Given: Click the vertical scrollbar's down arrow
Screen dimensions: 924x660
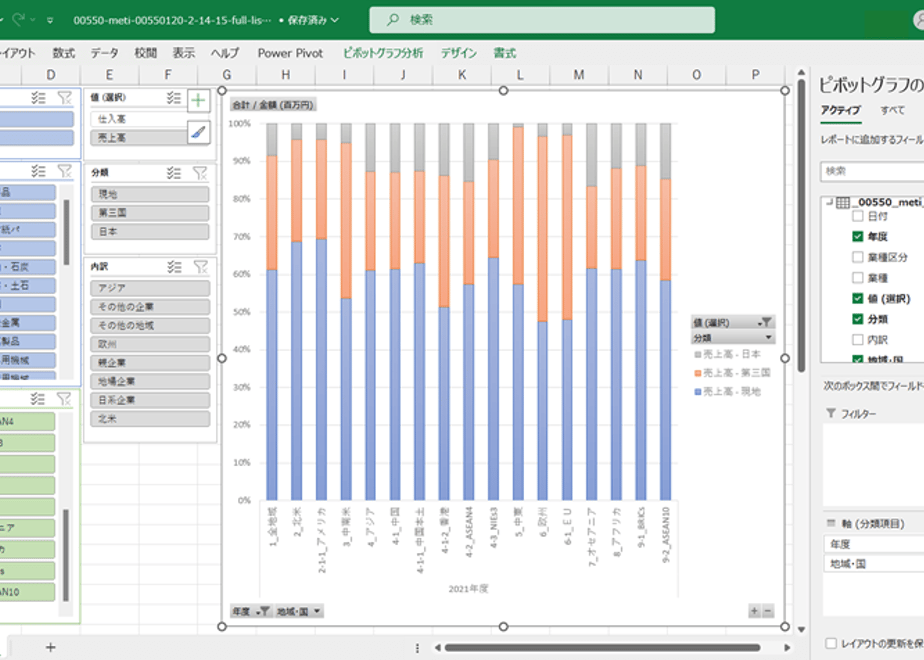Looking at the screenshot, I should tap(801, 629).
